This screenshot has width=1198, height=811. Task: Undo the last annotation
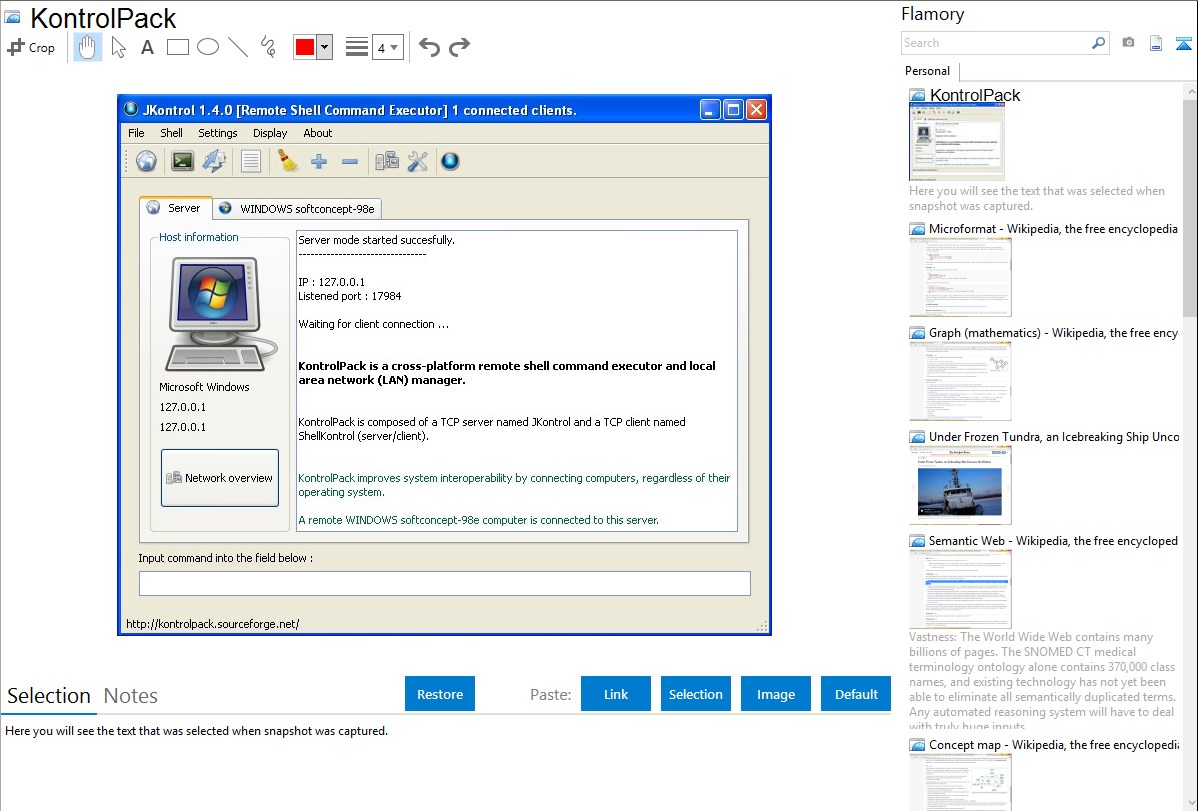(x=429, y=47)
